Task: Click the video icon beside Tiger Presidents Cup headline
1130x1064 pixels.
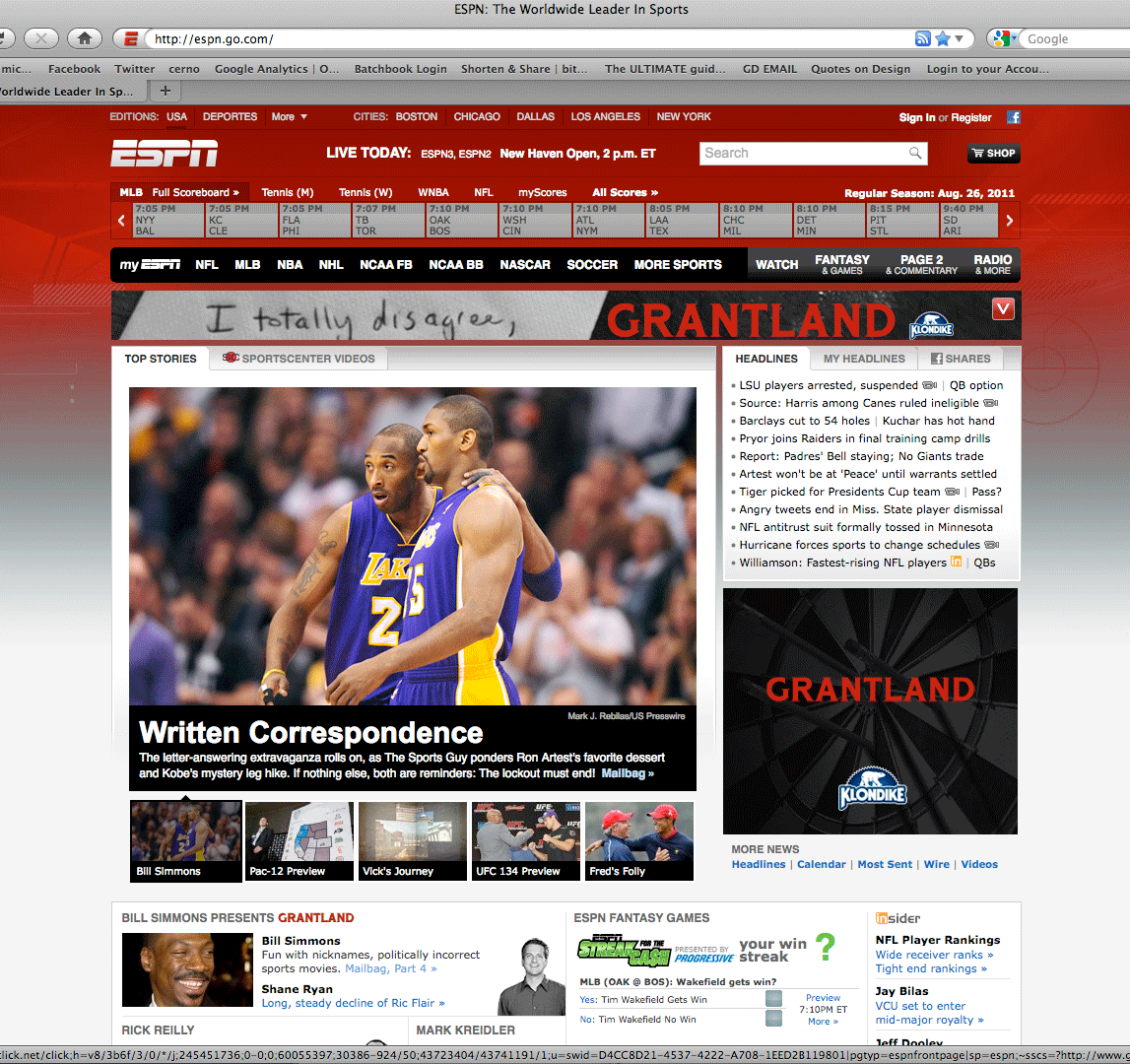Action: [952, 492]
